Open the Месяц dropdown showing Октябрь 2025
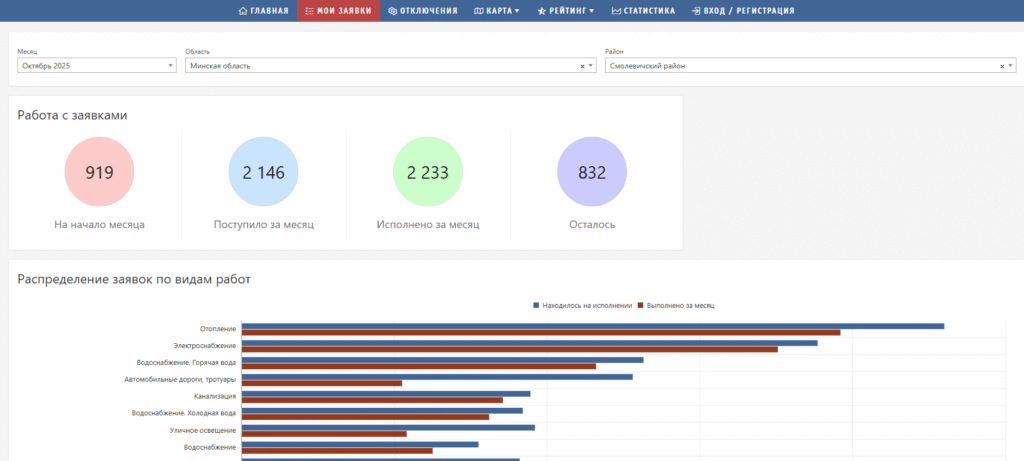The height and width of the screenshot is (461, 1024). pyautogui.click(x=96, y=66)
